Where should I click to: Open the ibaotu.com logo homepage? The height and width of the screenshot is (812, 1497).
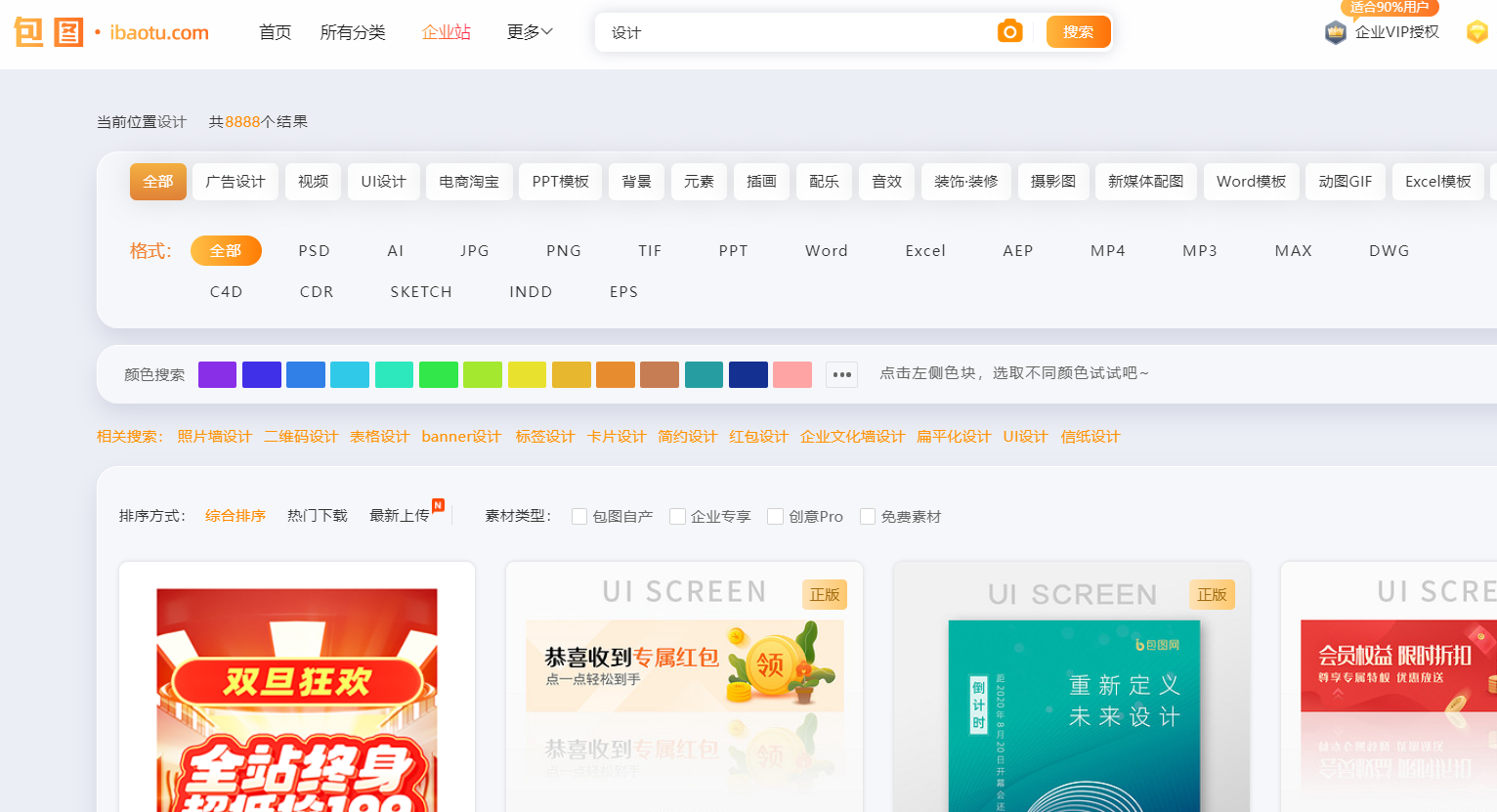point(111,32)
